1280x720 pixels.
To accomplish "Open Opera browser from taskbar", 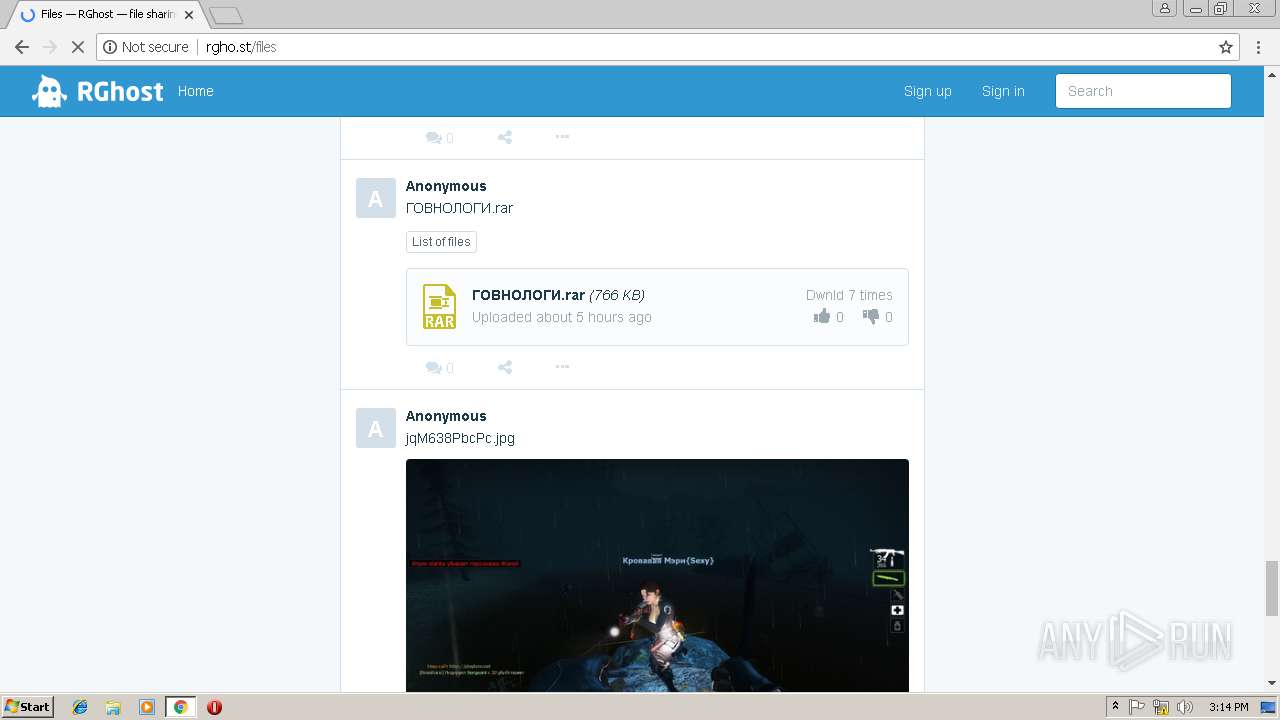I will (x=214, y=707).
